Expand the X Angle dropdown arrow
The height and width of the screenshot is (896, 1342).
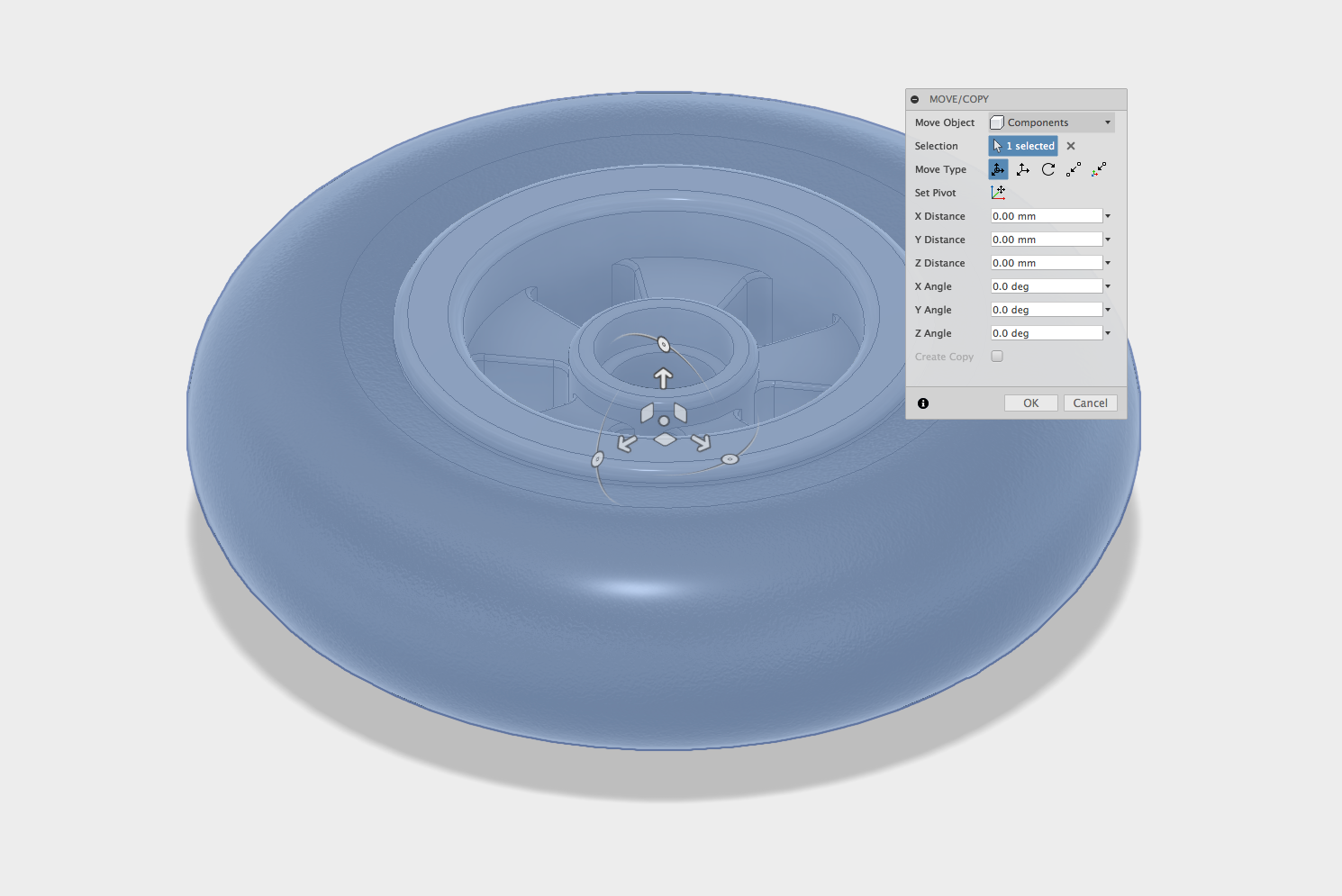(x=1108, y=286)
